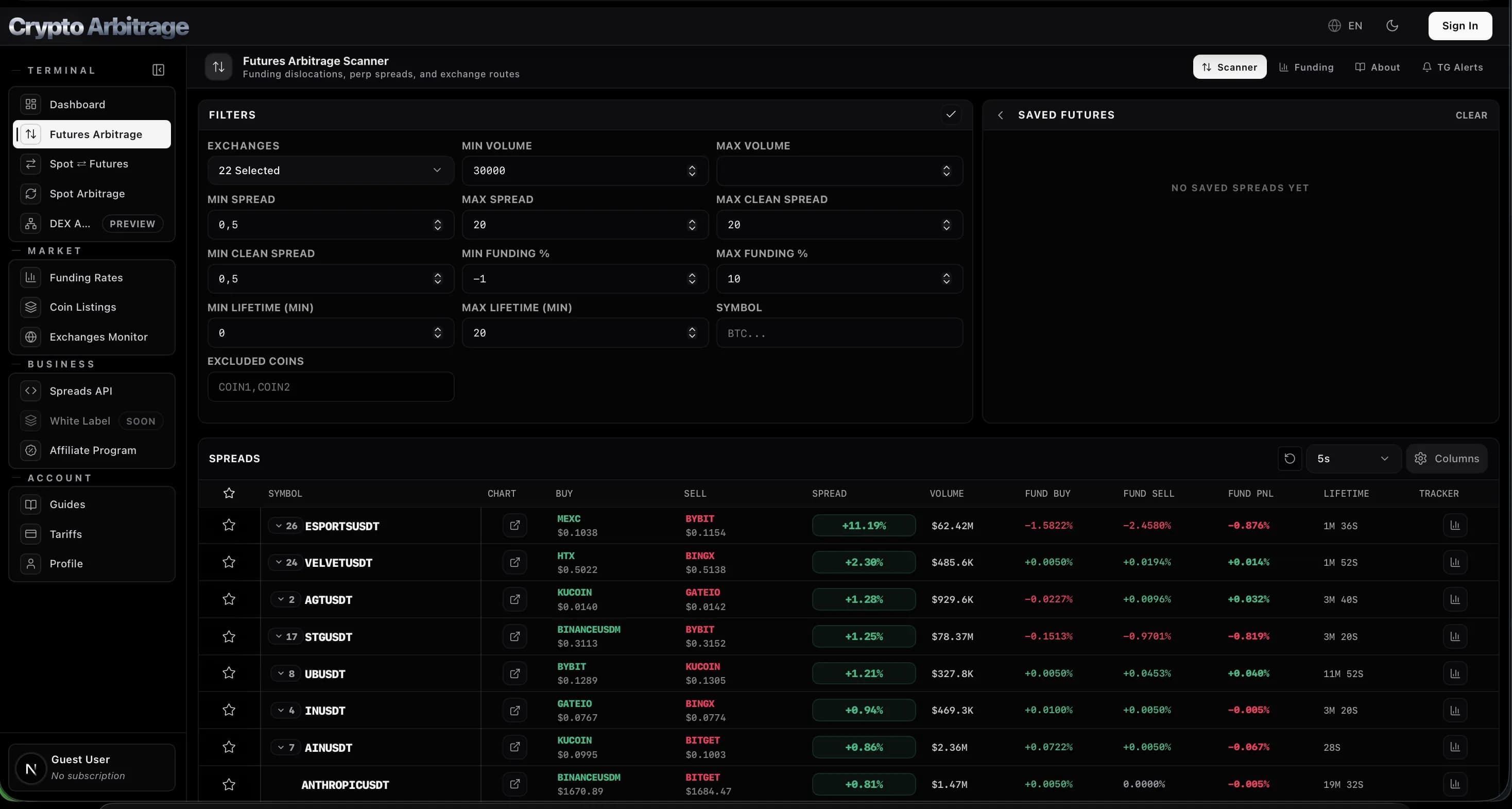Open AINUSDT chart link icon
The image size is (1512, 809).
pos(515,747)
